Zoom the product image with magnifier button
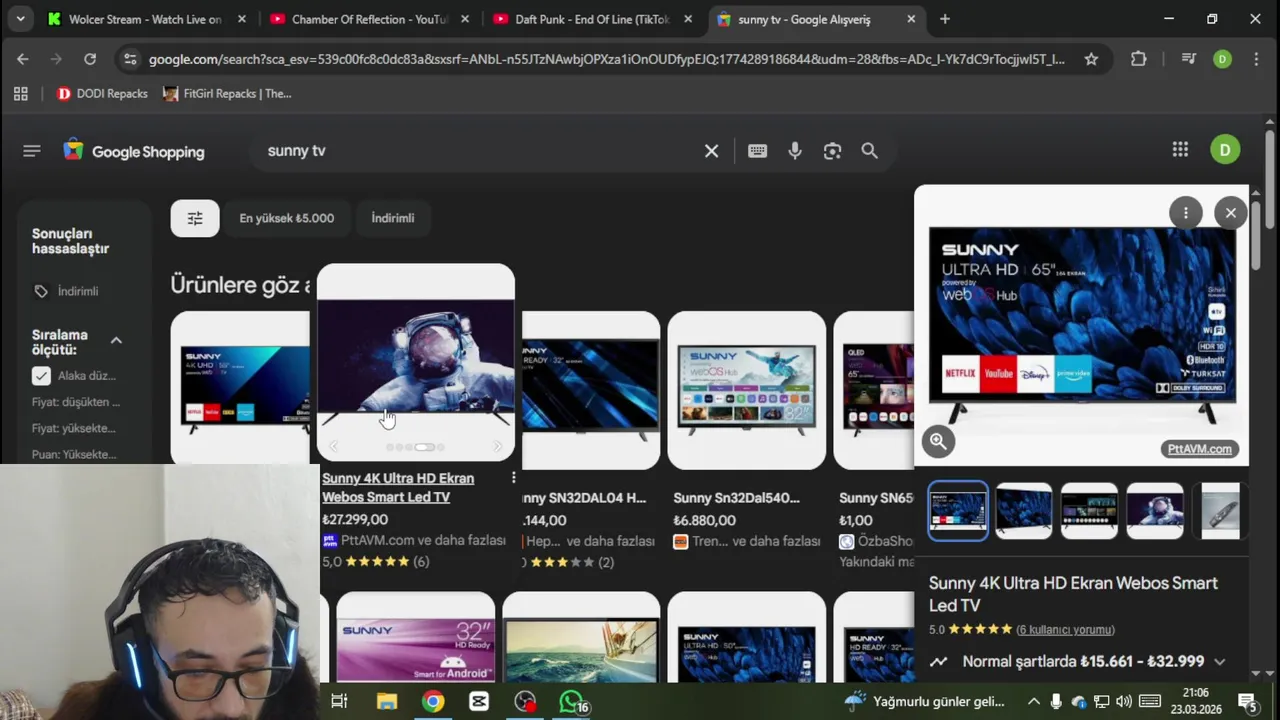 [938, 441]
